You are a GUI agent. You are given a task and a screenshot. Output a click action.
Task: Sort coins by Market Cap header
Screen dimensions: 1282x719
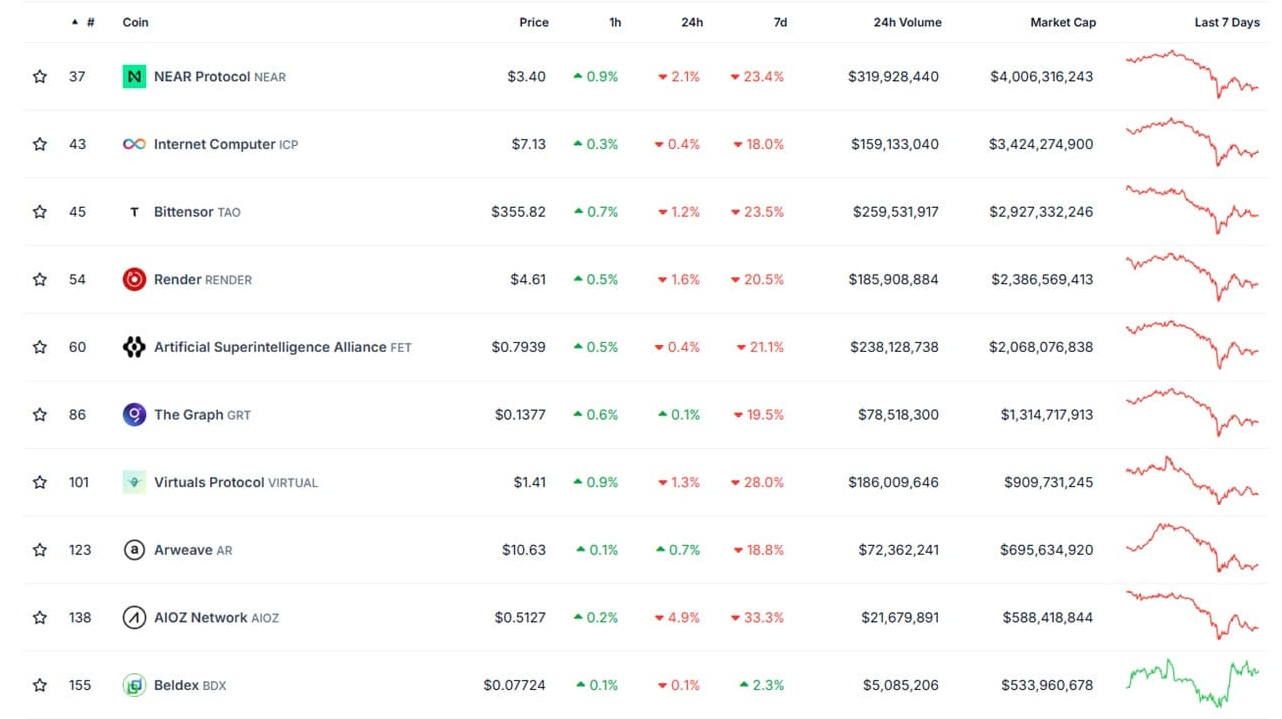point(1062,22)
